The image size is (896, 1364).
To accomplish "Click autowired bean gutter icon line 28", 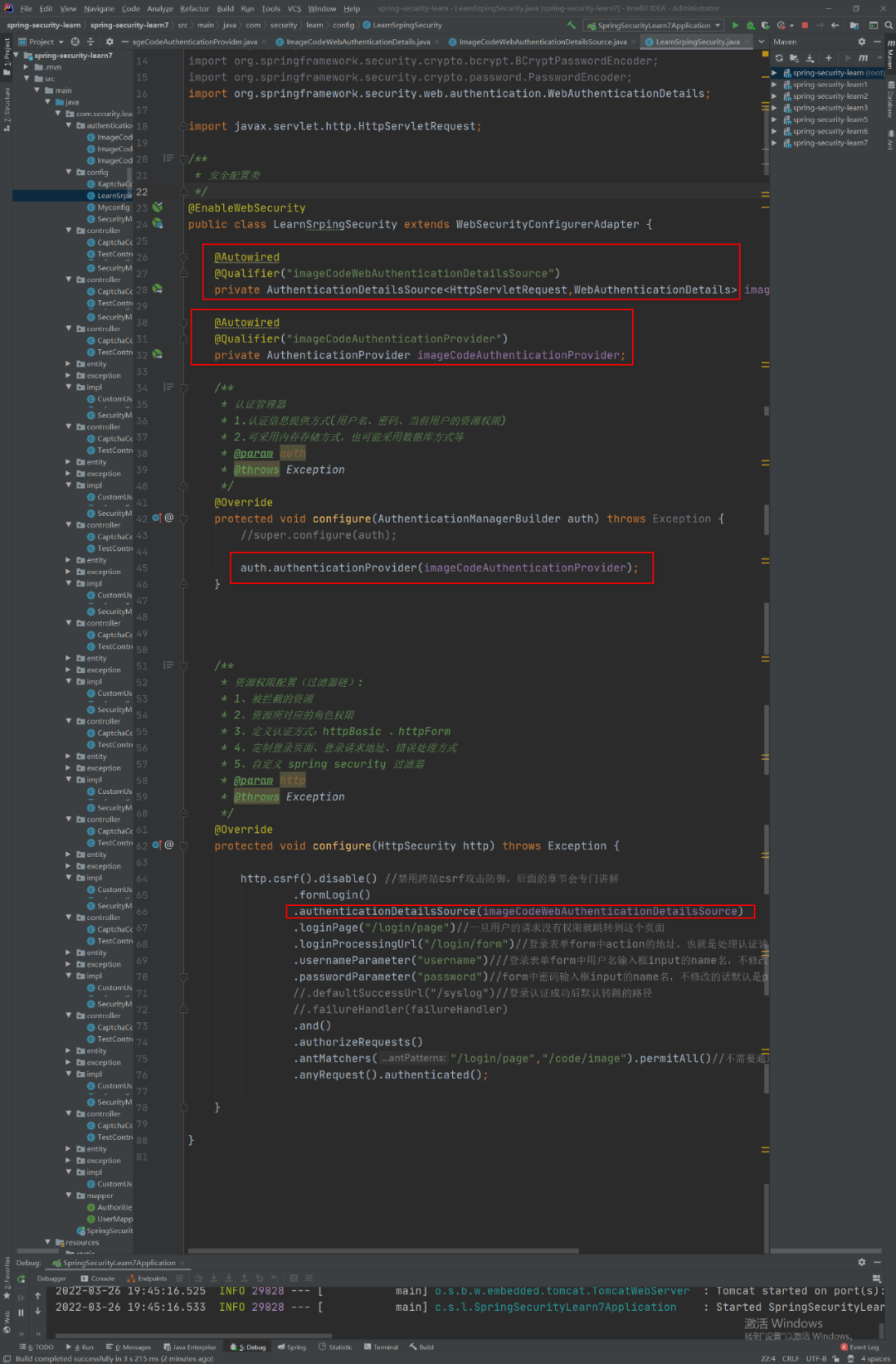I will (157, 289).
